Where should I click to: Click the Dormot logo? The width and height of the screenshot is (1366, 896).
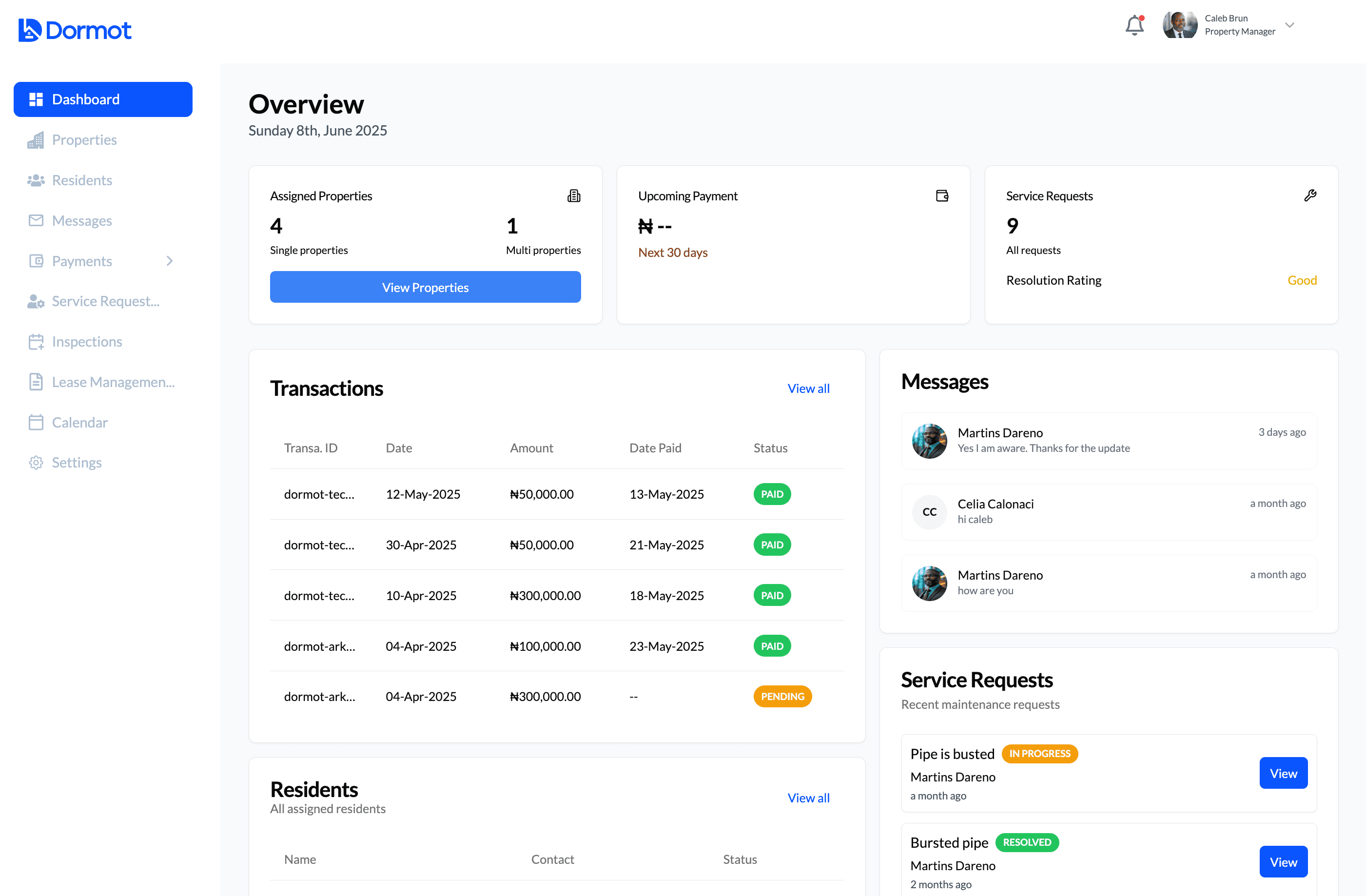[75, 29]
